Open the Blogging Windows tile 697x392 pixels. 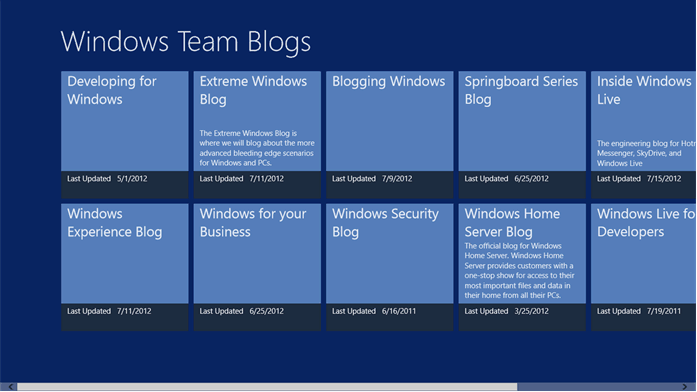coord(389,135)
